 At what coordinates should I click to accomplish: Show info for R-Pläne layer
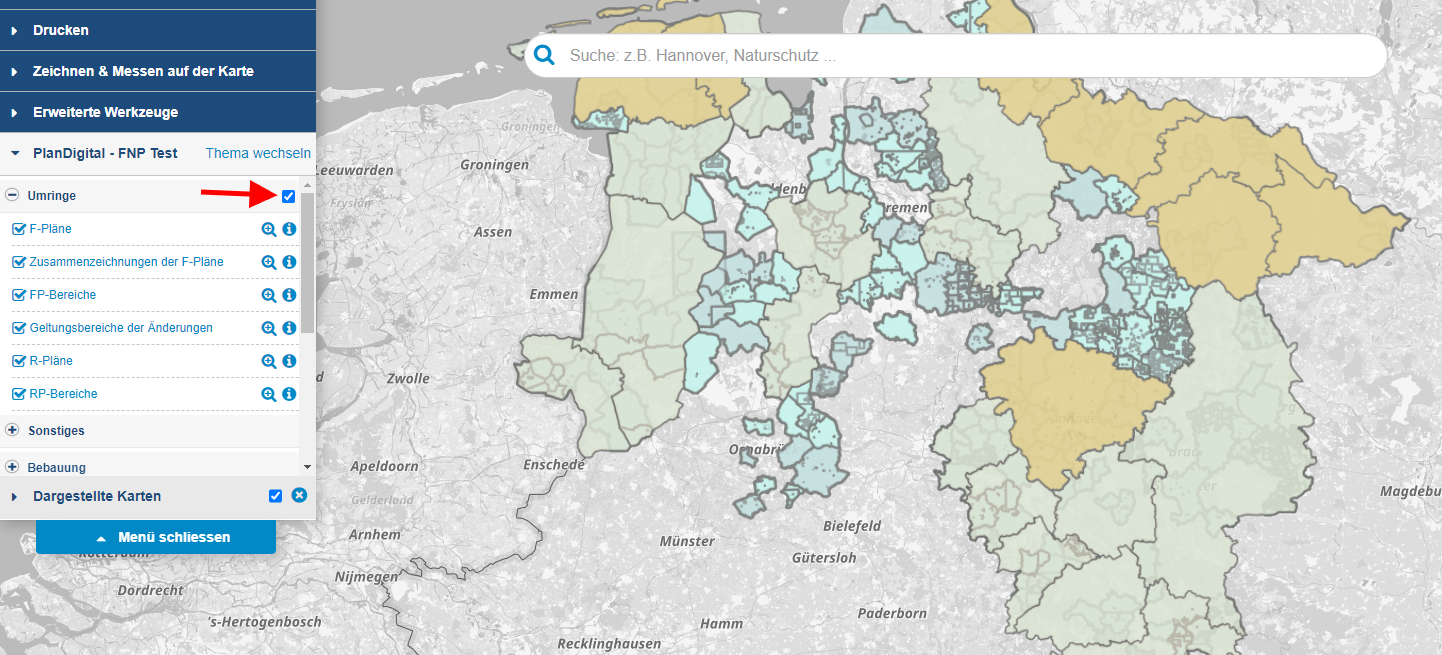pyautogui.click(x=289, y=361)
